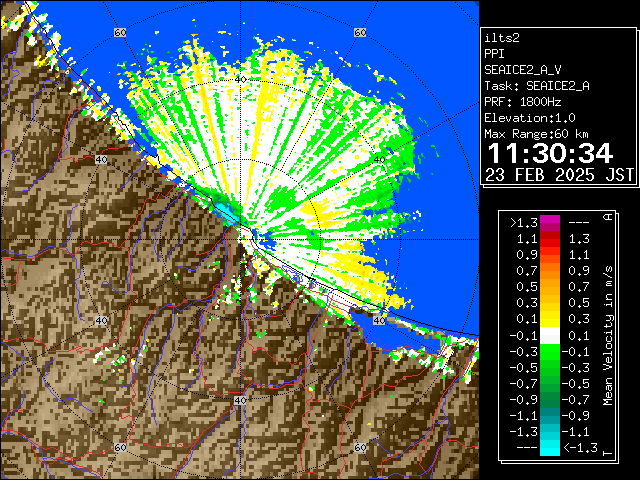Select the date "23 FEB 2025 JST"
The width and height of the screenshot is (640, 480).
tap(560, 175)
